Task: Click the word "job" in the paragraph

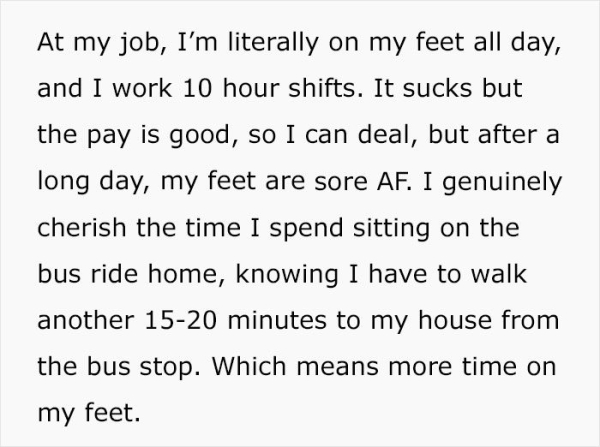Action: coord(130,45)
